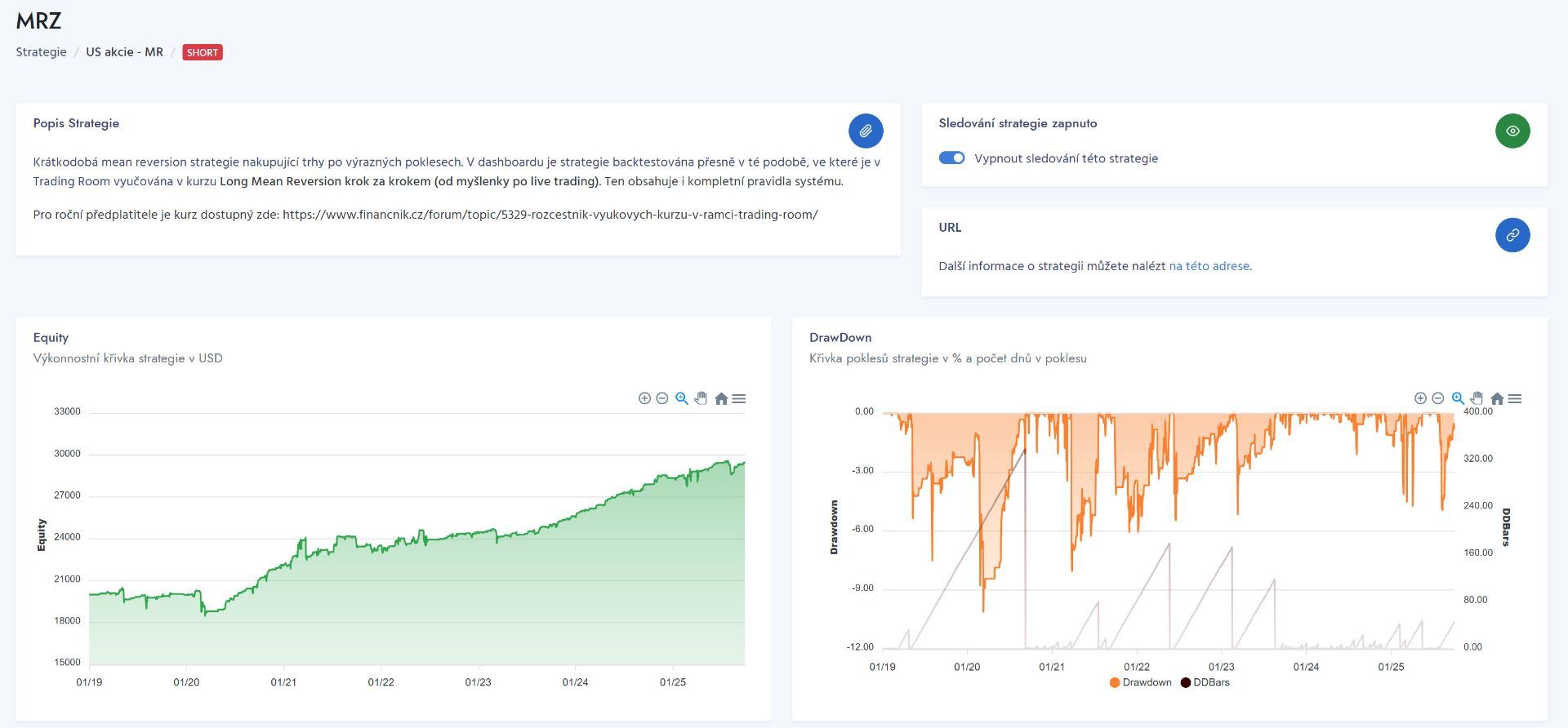Click the red SHORT badge
Screen dimensions: 1568x728
tap(202, 52)
